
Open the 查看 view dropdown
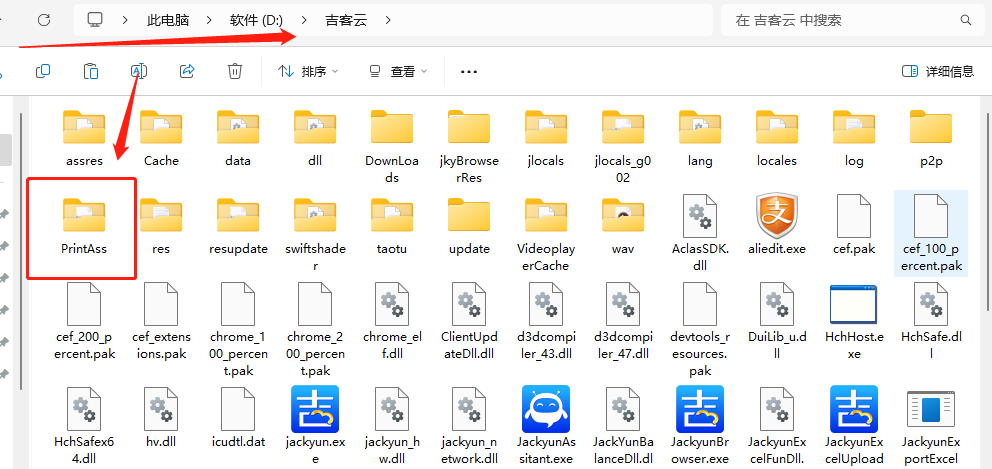click(x=398, y=72)
